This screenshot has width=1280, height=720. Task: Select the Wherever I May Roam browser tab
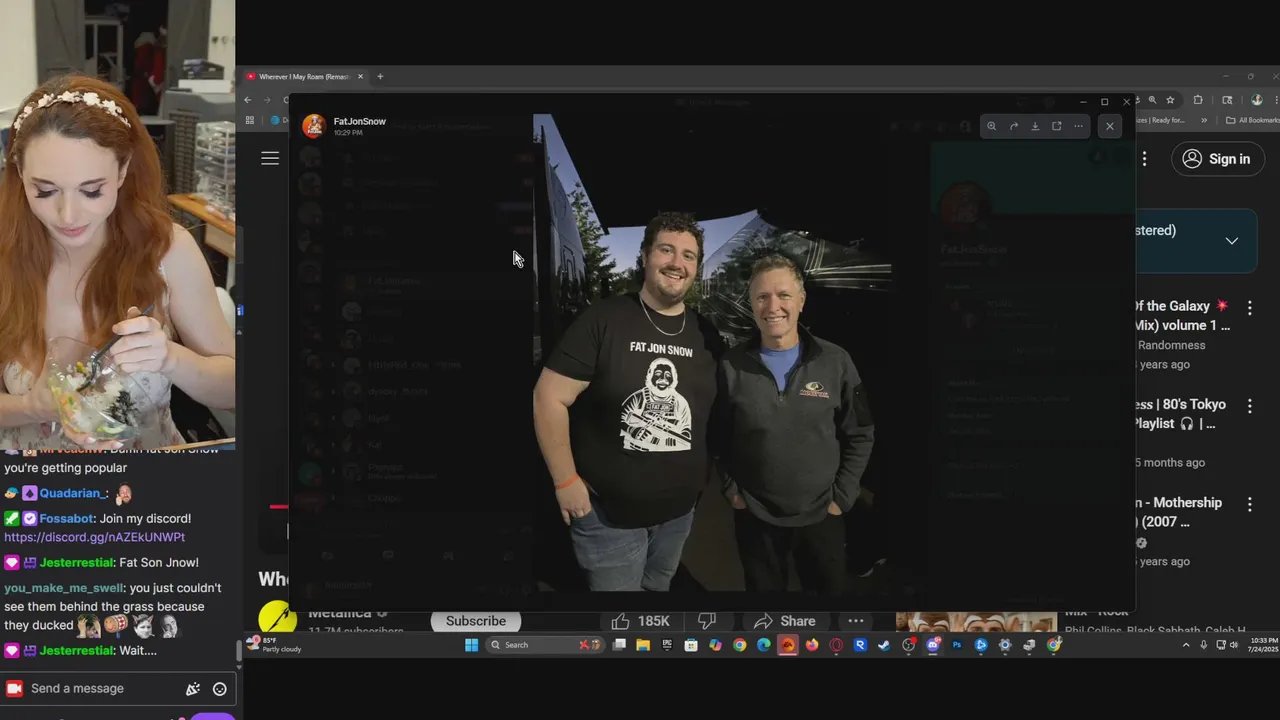click(x=303, y=76)
